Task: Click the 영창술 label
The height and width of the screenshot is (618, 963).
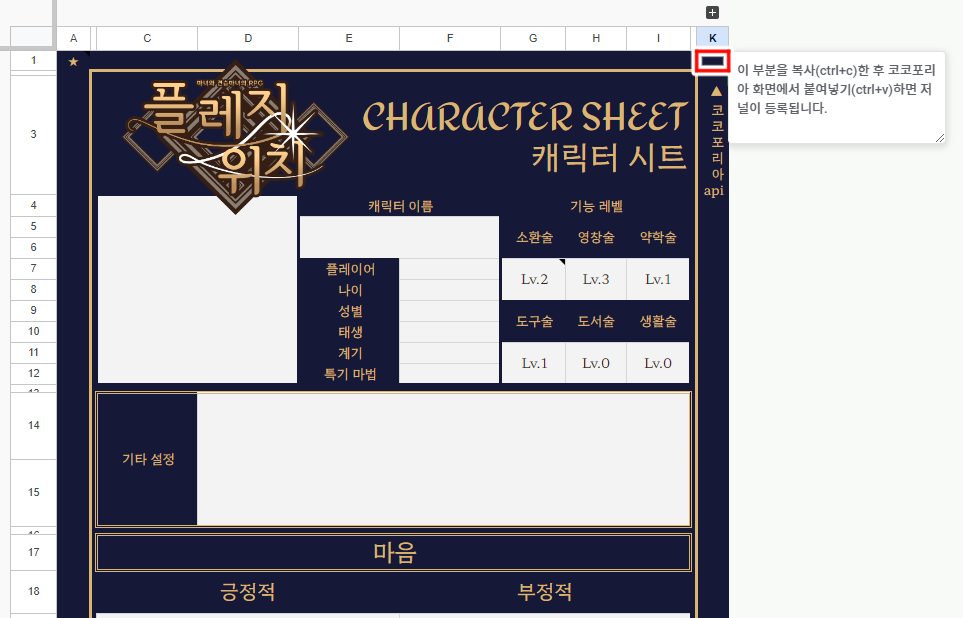Action: pyautogui.click(x=596, y=237)
